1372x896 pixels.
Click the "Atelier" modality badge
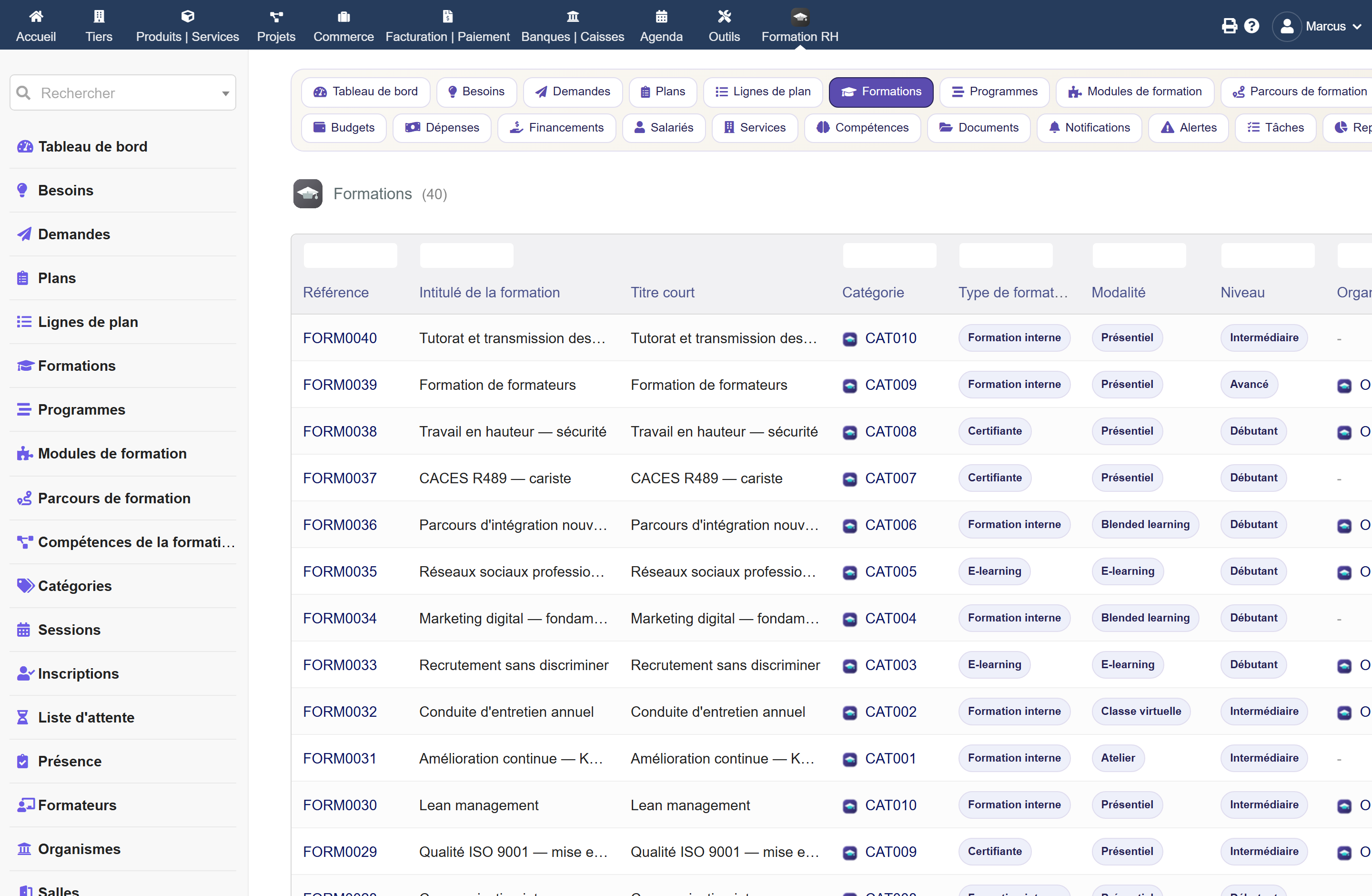point(1118,758)
